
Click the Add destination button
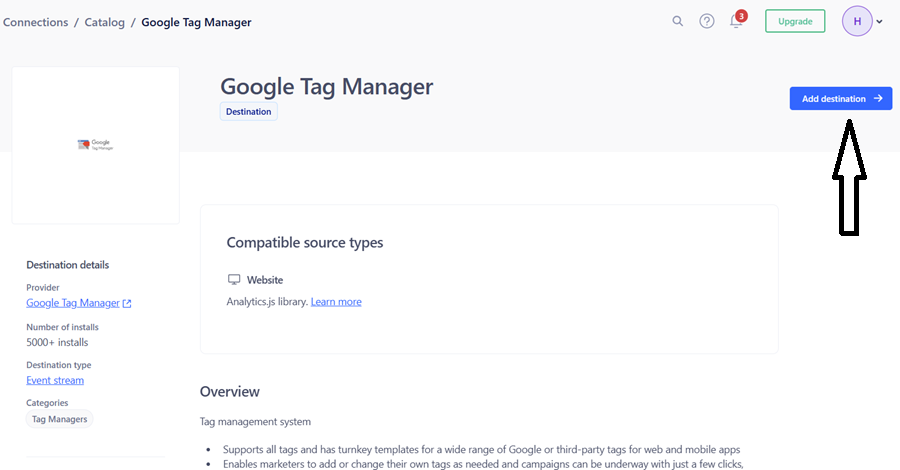click(841, 99)
